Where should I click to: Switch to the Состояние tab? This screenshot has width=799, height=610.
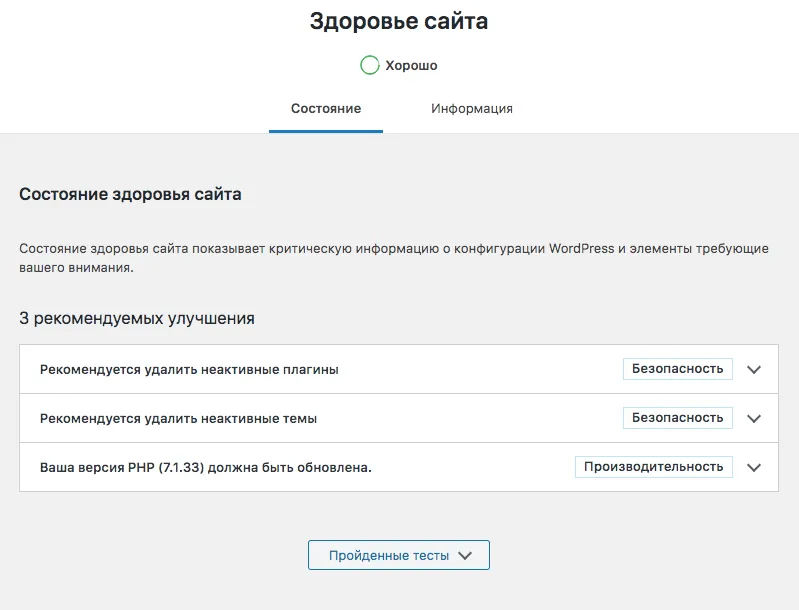[x=326, y=109]
